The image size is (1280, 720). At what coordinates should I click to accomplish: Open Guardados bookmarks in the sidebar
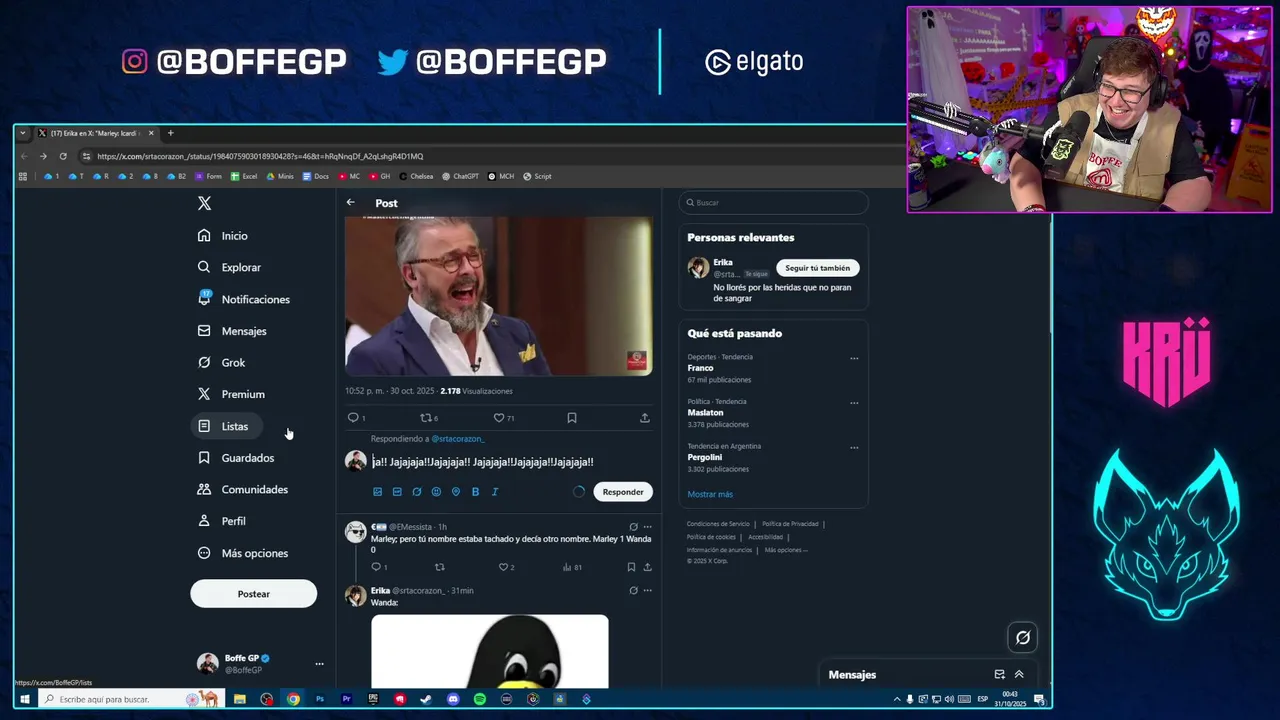(235, 458)
